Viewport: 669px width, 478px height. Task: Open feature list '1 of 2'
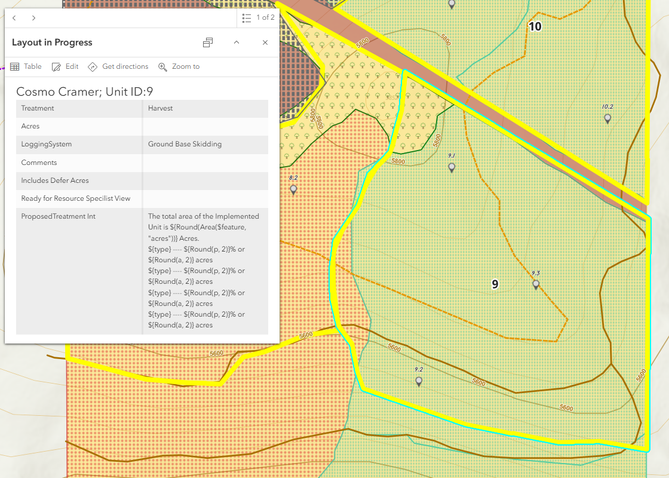pyautogui.click(x=258, y=18)
